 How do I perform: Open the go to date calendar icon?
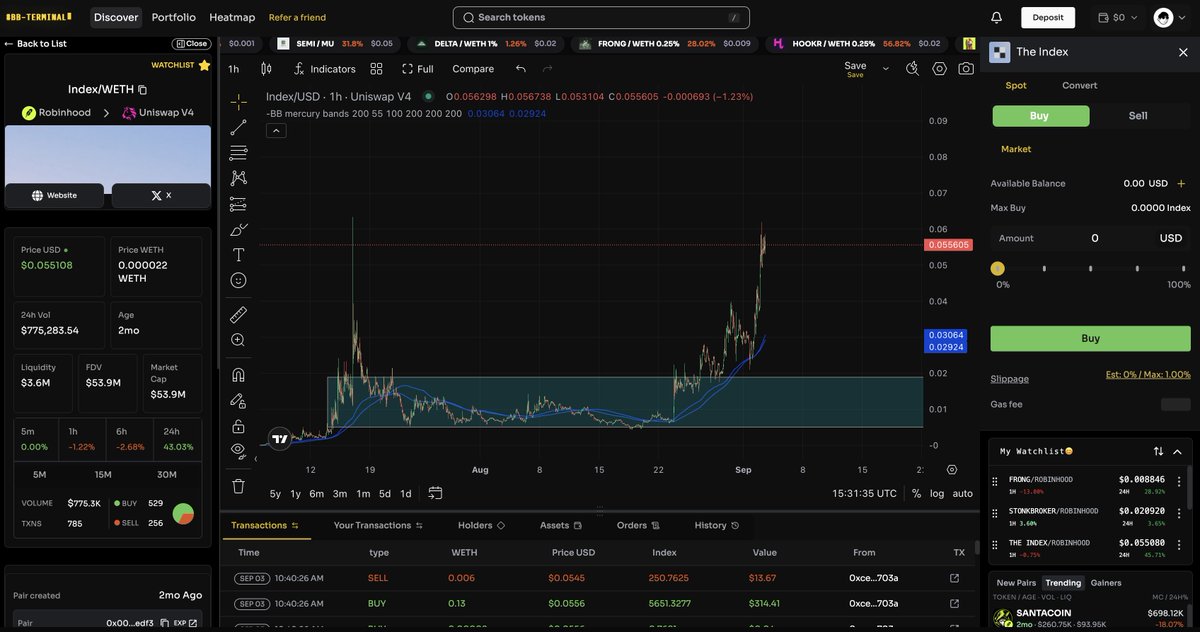tap(435, 493)
